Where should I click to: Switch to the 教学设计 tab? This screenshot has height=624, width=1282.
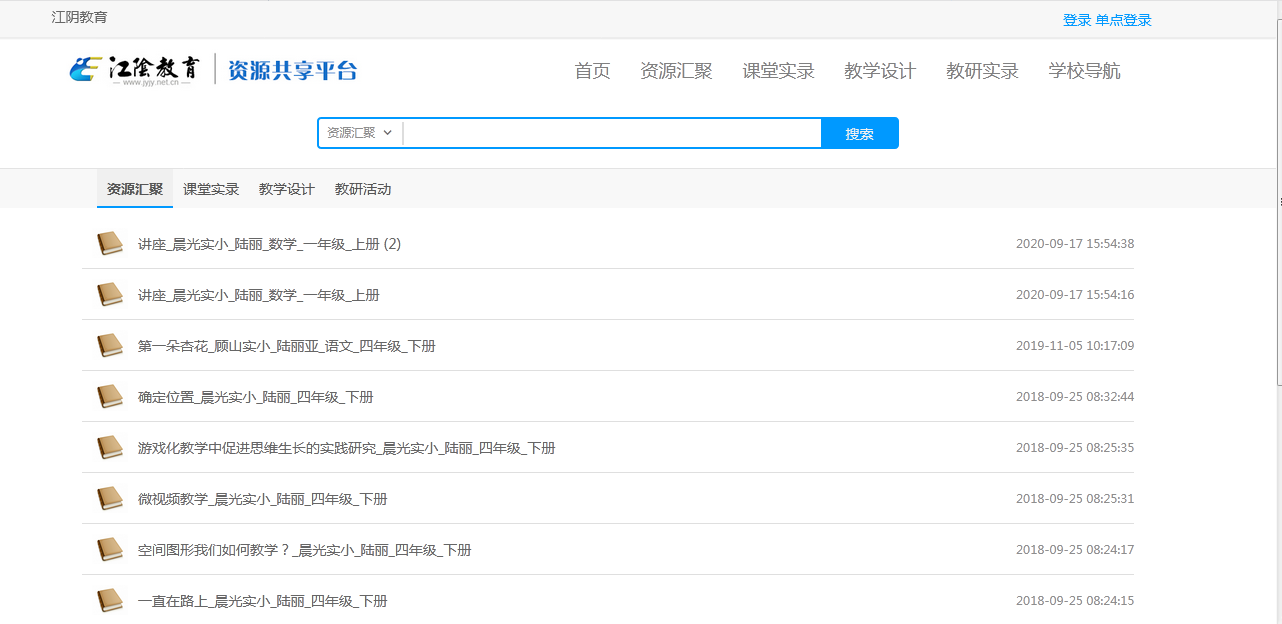[287, 190]
